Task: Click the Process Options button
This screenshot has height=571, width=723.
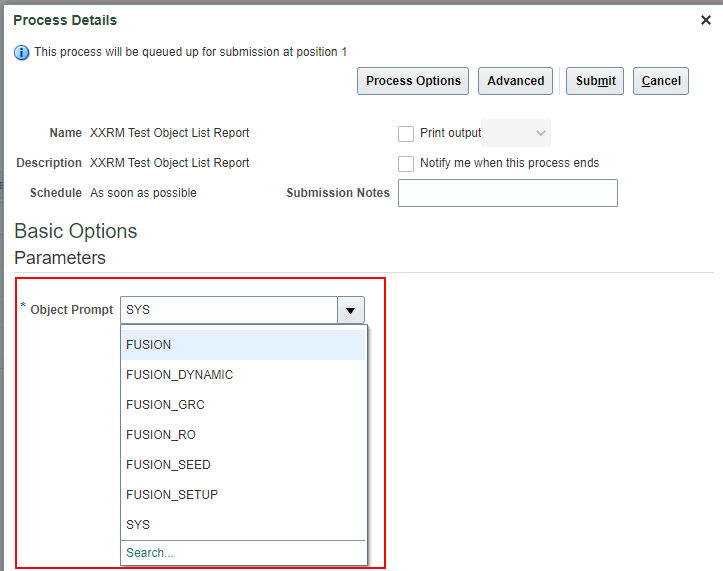Action: [x=414, y=81]
